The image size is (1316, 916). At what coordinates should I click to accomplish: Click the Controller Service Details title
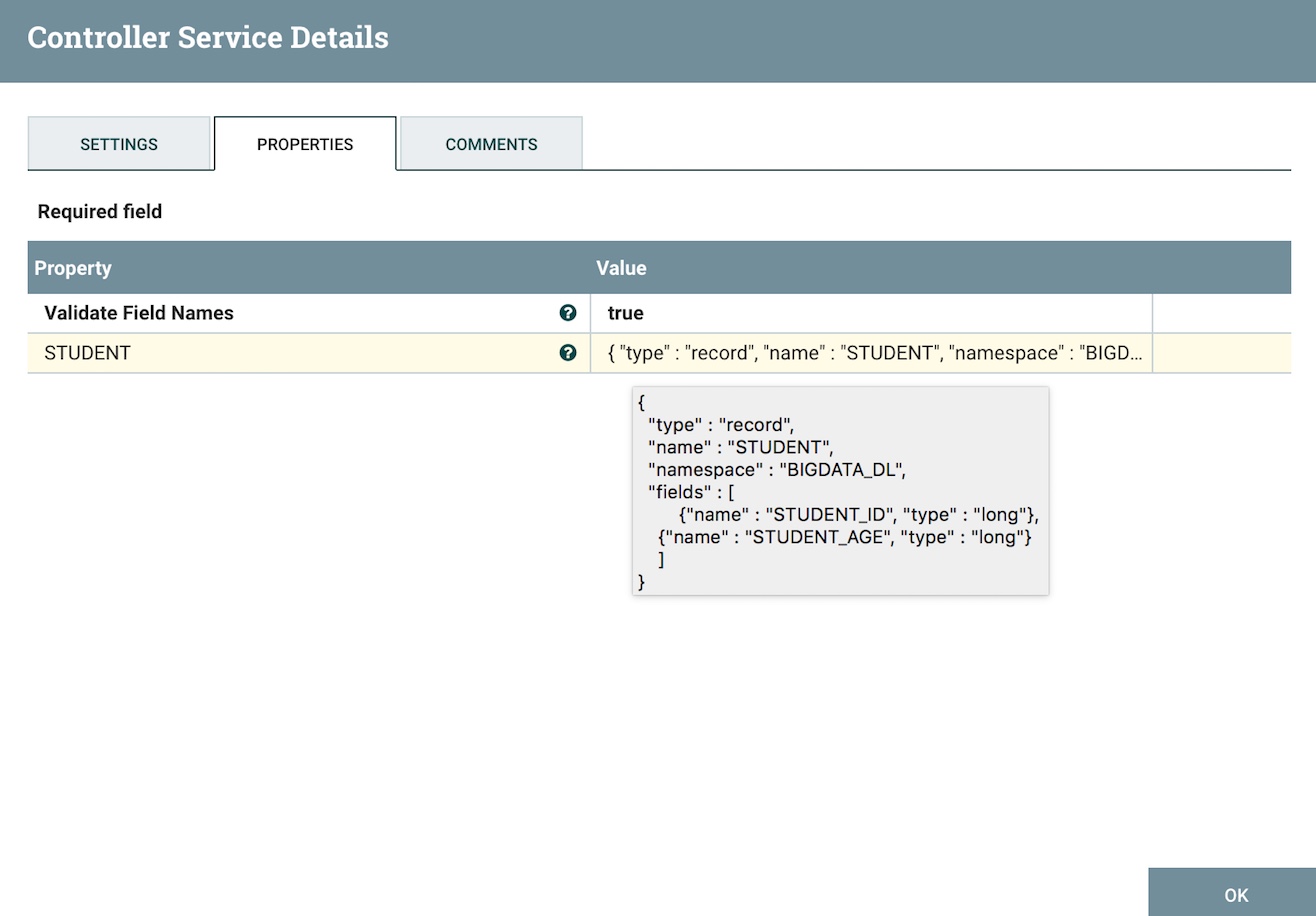[x=208, y=38]
